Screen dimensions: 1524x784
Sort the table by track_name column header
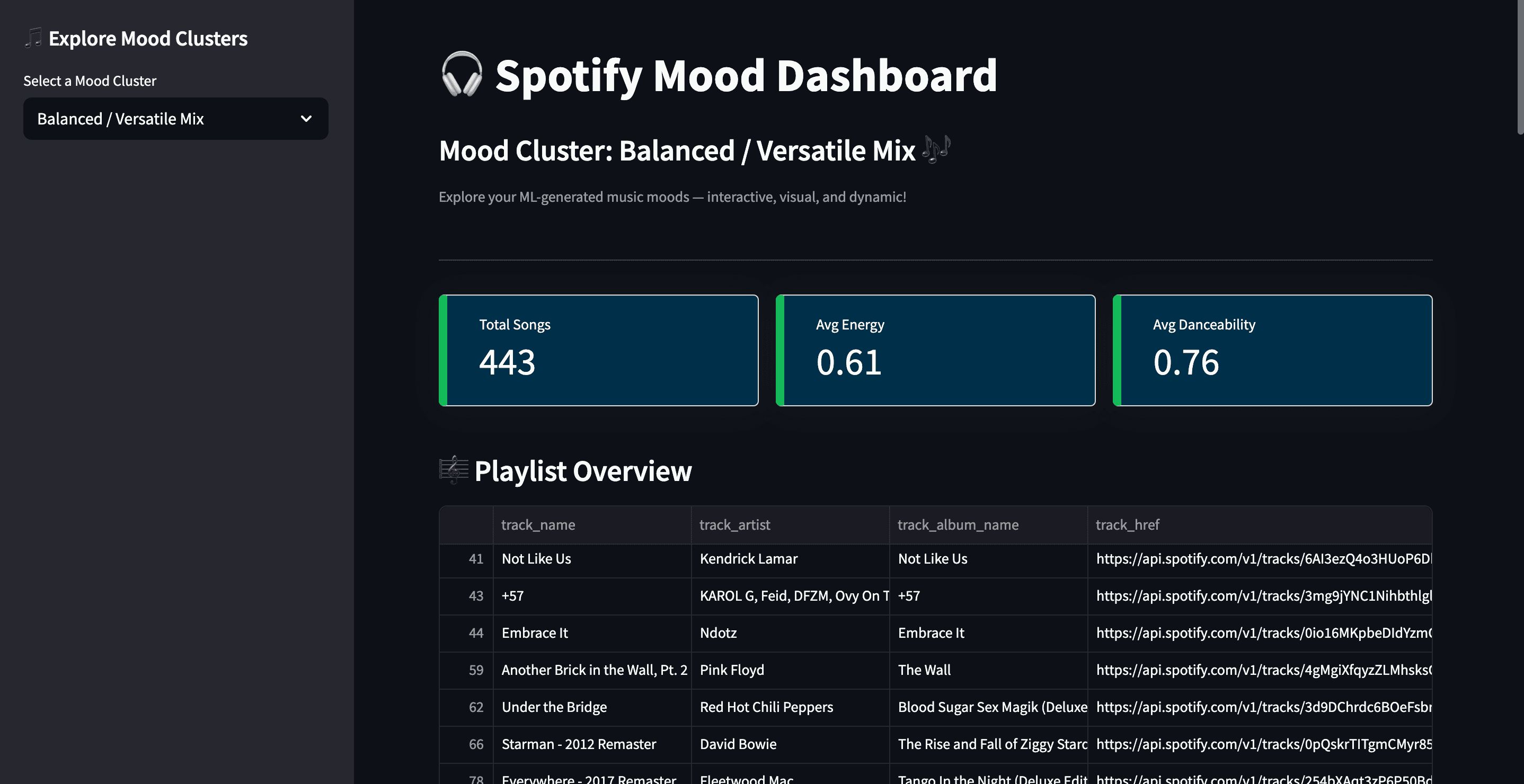[x=592, y=525]
